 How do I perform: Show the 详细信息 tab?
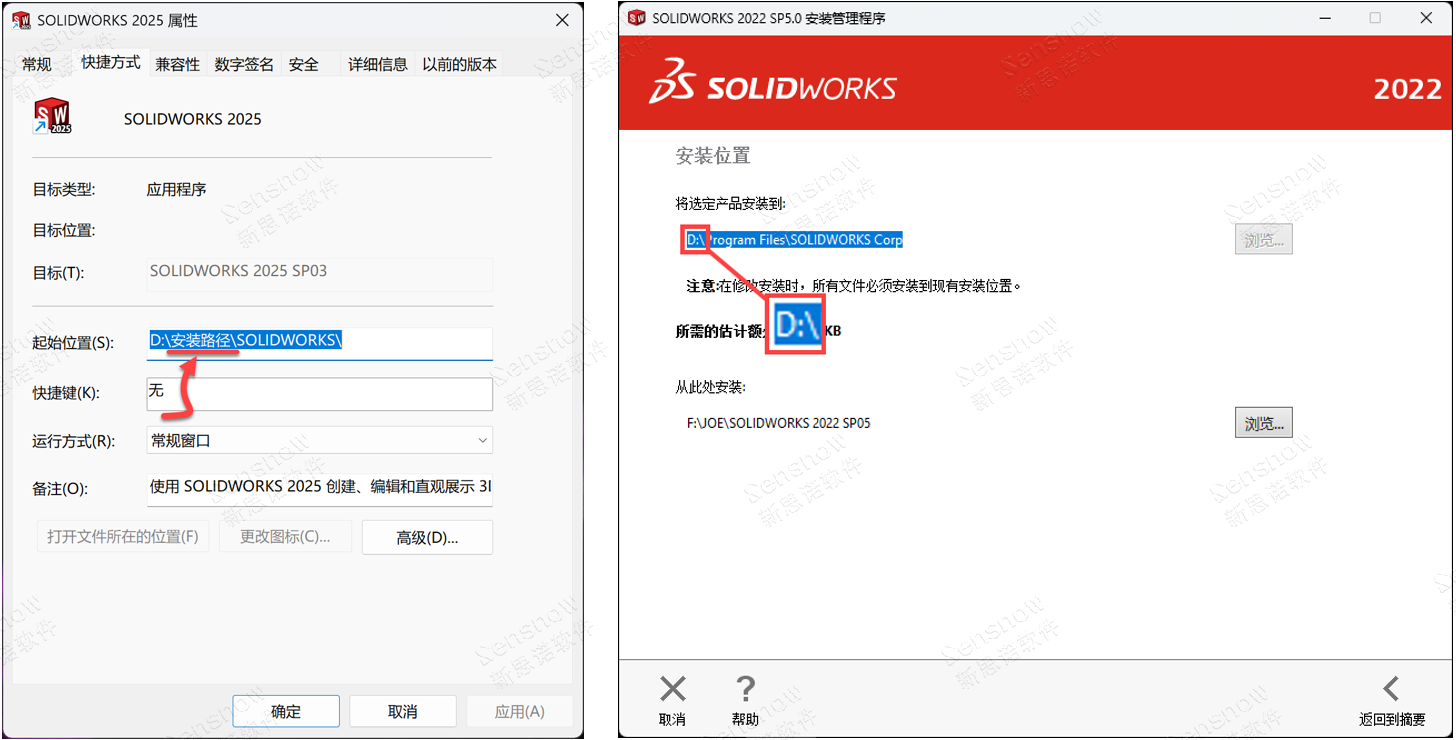pos(377,64)
